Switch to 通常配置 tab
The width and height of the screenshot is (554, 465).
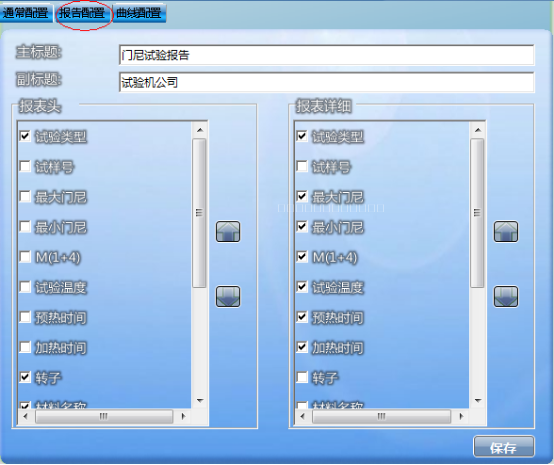[x=25, y=13]
